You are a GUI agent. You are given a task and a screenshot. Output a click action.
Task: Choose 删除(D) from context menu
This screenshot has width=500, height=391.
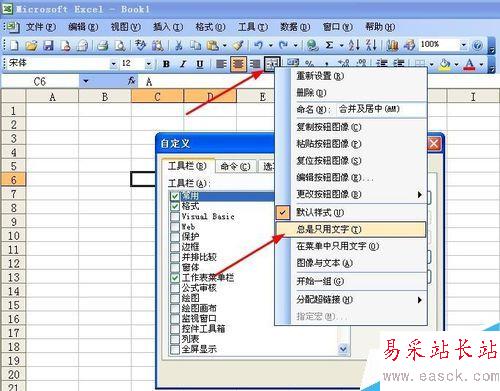[x=350, y=93]
